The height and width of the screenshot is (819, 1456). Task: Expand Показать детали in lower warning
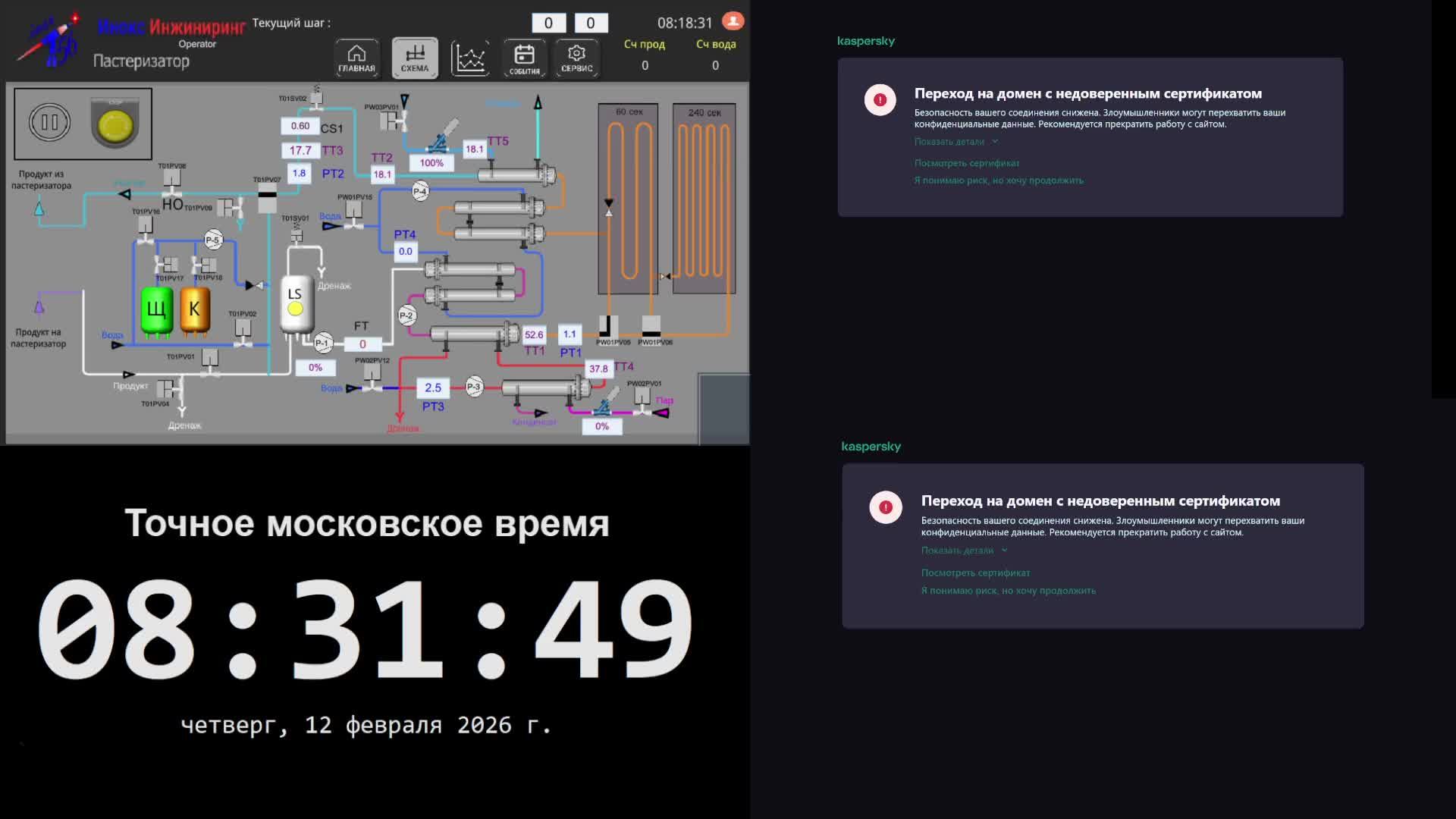coord(963,551)
